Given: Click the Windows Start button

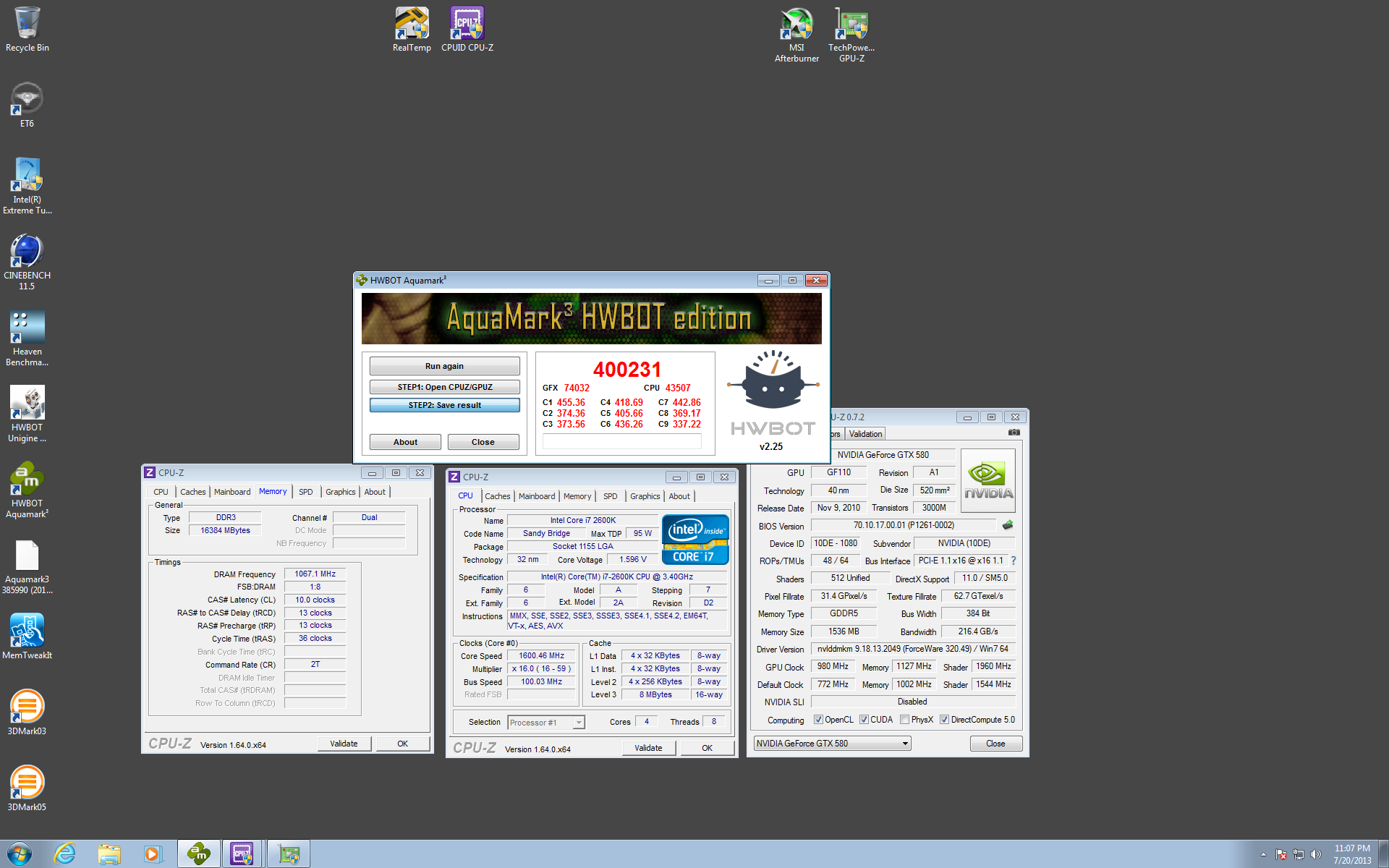Looking at the screenshot, I should [19, 854].
